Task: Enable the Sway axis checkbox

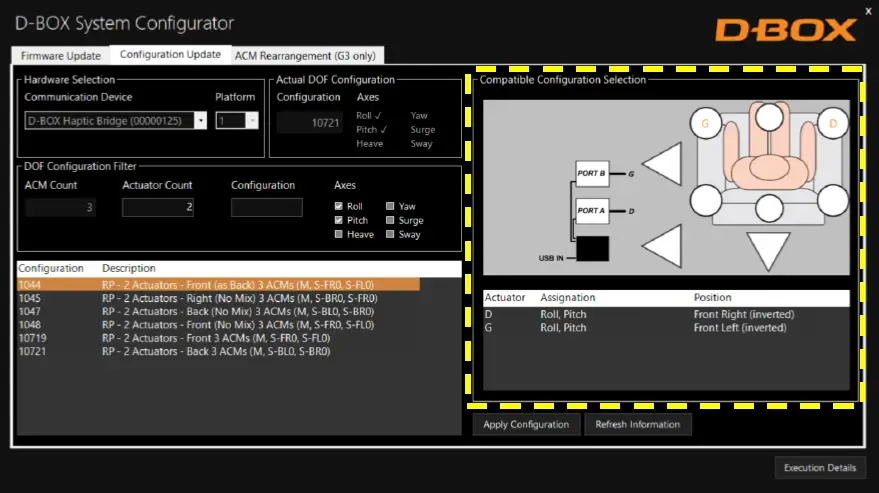Action: click(390, 234)
